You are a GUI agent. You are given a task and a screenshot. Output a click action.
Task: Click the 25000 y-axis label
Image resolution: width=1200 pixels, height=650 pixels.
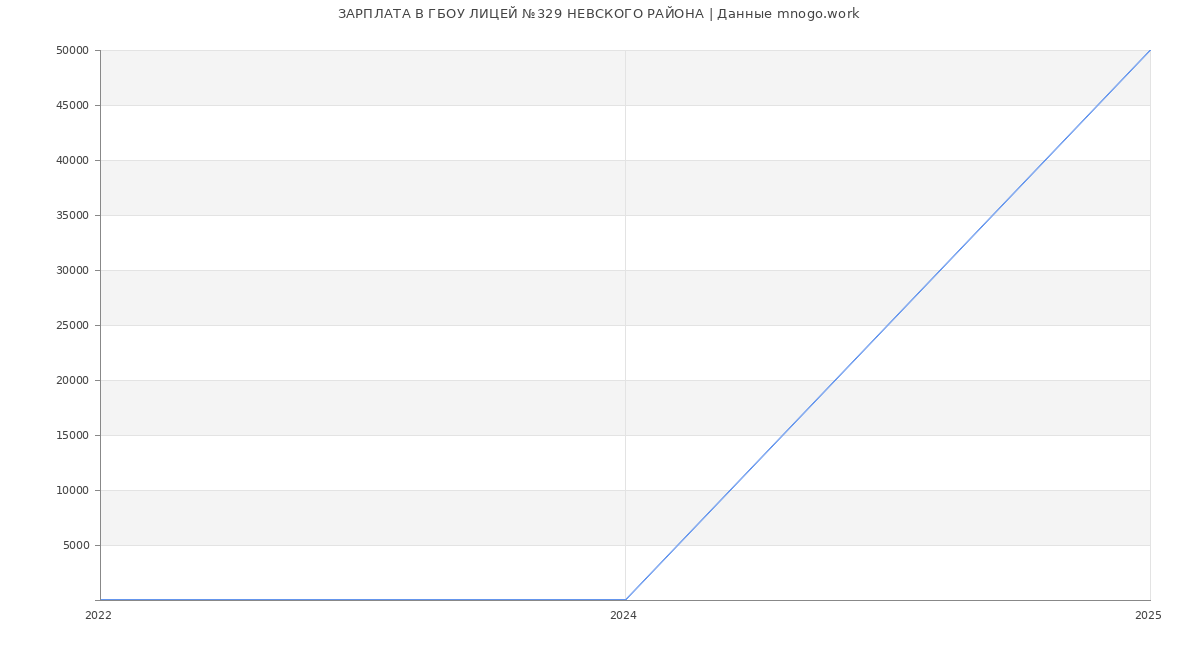point(72,325)
